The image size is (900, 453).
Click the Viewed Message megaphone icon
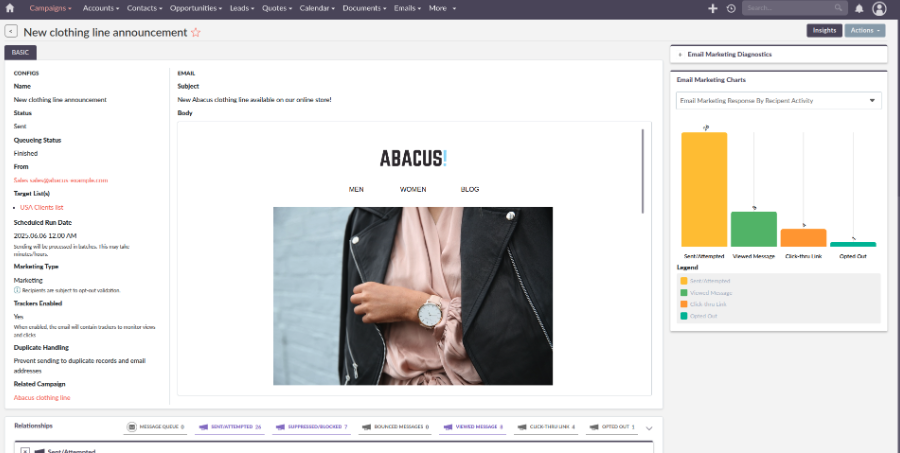(x=448, y=427)
